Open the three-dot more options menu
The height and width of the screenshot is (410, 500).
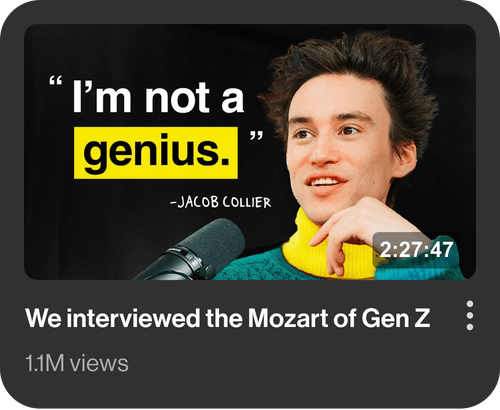470,315
